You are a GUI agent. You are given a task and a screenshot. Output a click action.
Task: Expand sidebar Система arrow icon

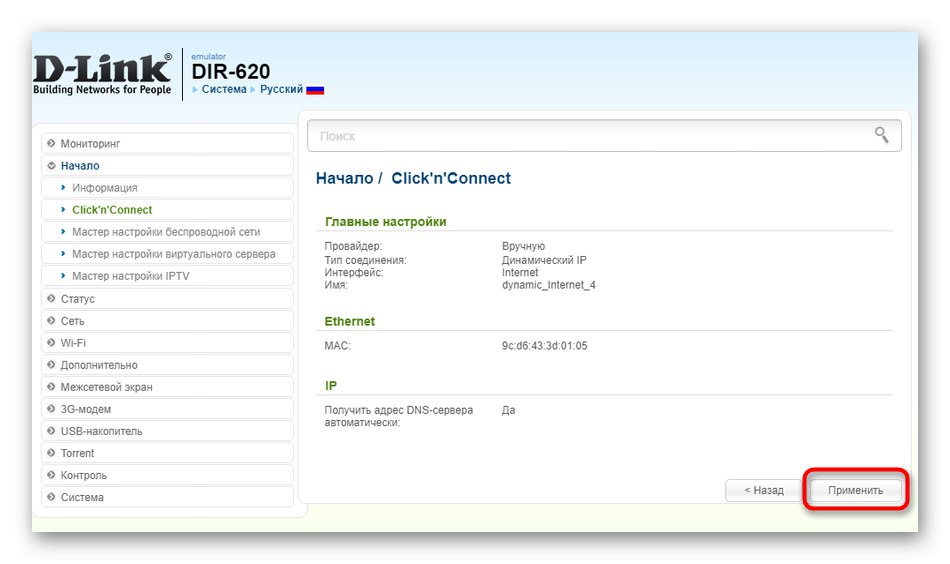pos(51,497)
